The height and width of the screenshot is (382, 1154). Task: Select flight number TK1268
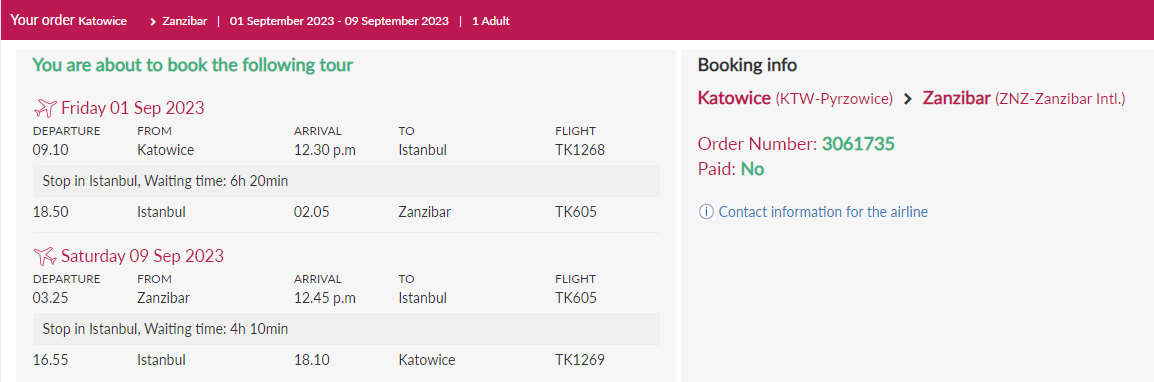(580, 150)
